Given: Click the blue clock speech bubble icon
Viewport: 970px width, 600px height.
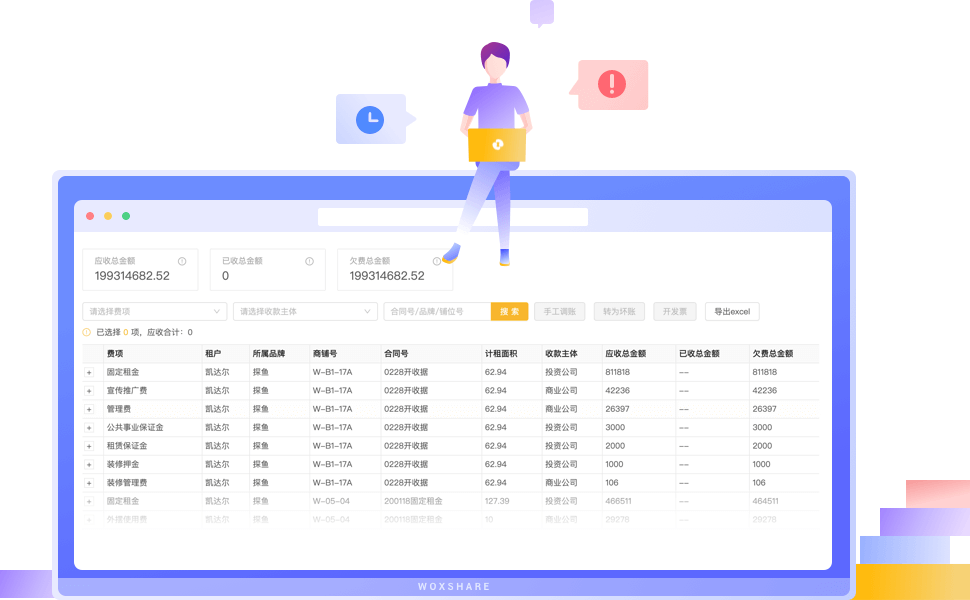Looking at the screenshot, I should coord(371,119).
